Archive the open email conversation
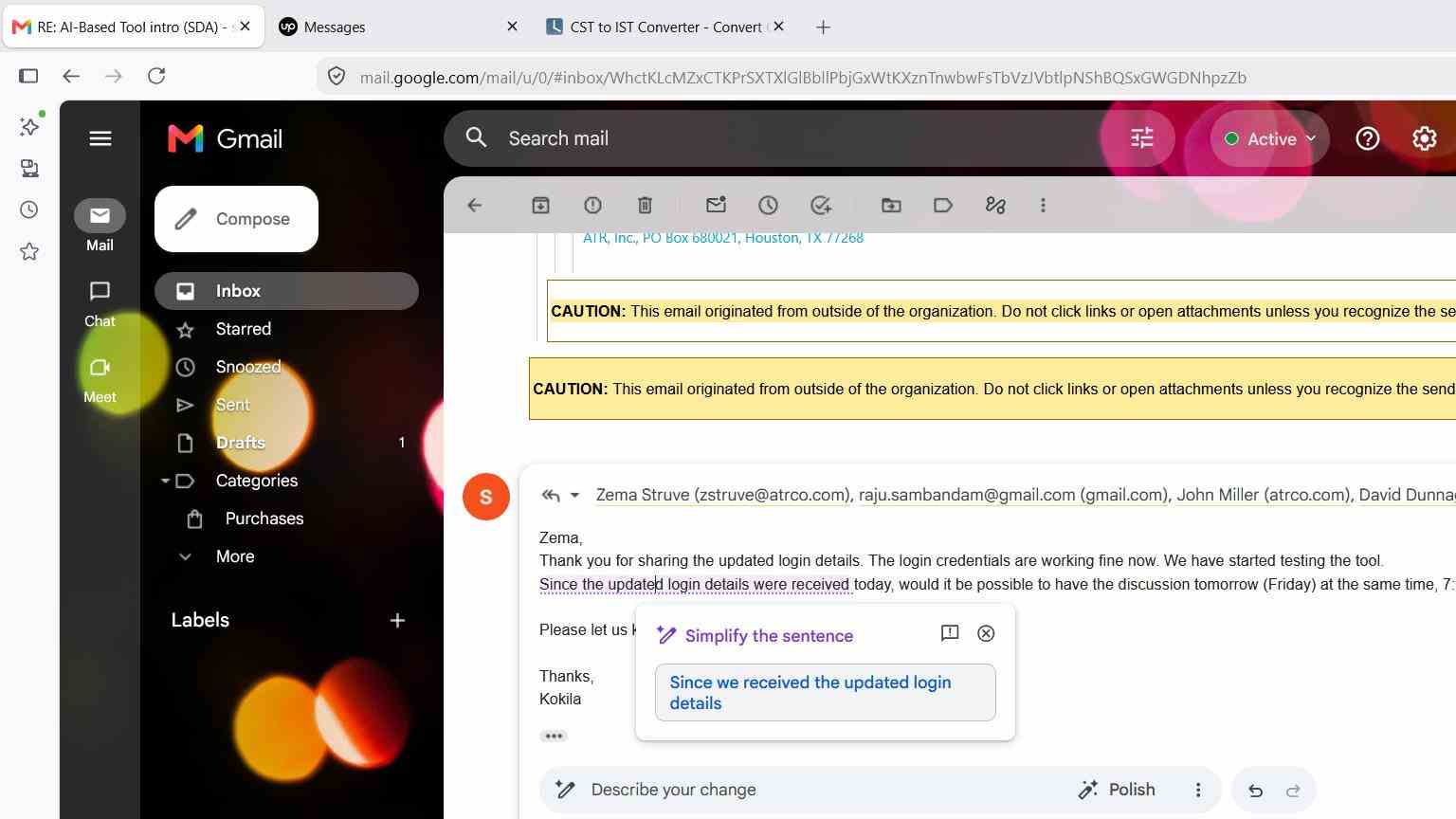The height and width of the screenshot is (819, 1456). pyautogui.click(x=540, y=205)
